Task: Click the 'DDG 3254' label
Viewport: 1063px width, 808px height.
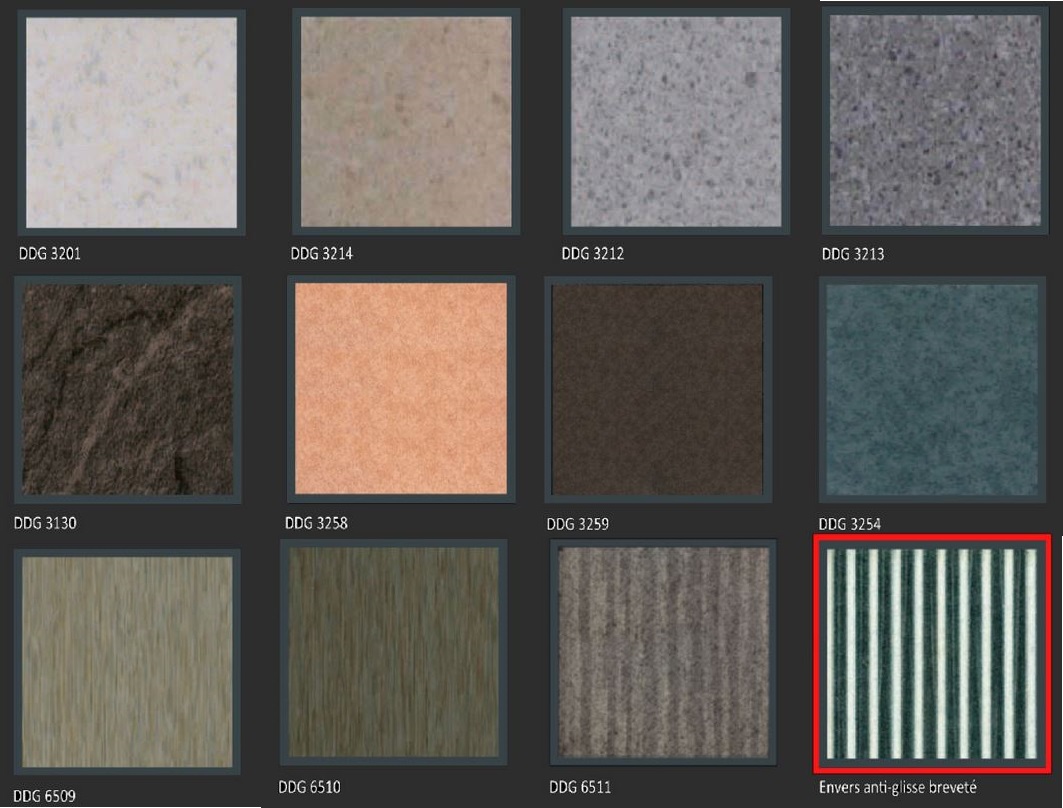Action: point(849,524)
